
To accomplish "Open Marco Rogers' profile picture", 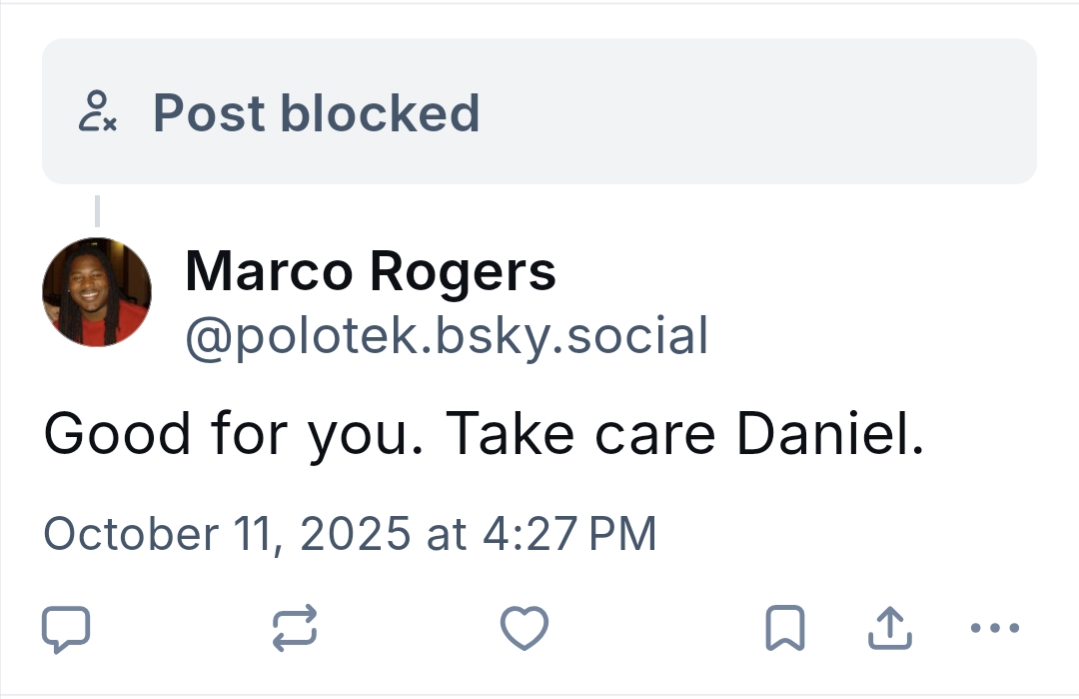I will (x=97, y=292).
